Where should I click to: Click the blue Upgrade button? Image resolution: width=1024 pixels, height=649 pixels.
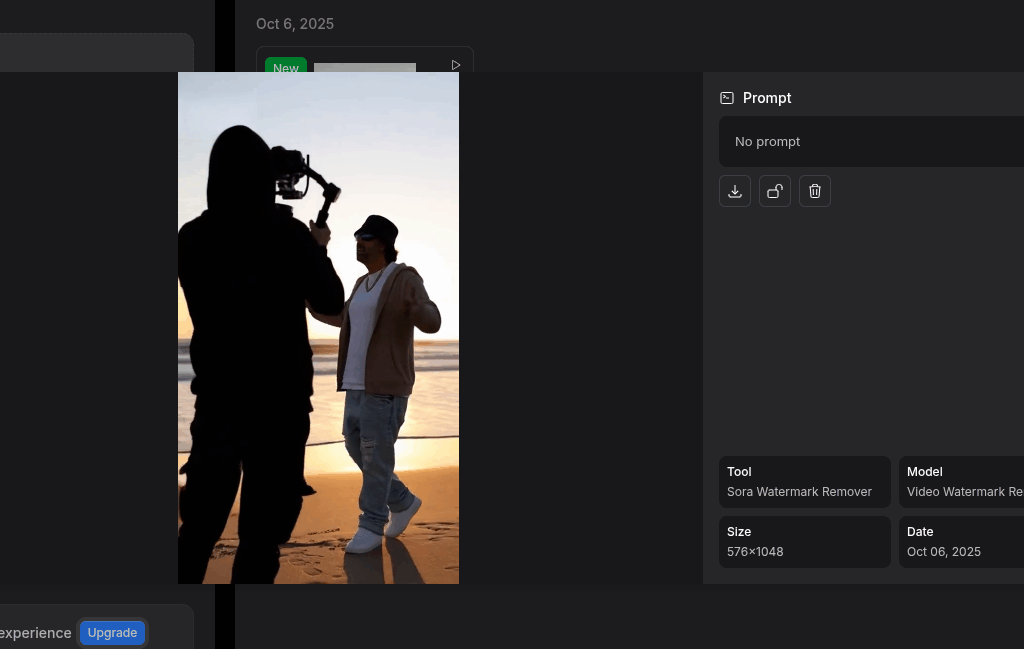[112, 633]
